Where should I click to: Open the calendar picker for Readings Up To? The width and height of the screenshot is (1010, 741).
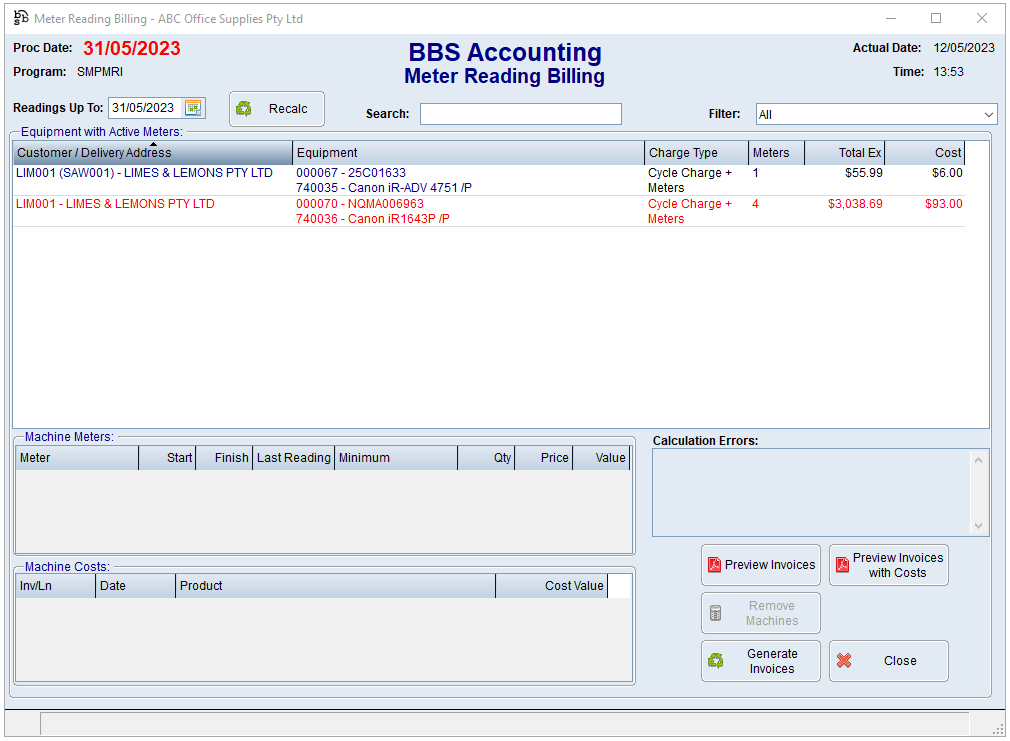193,108
